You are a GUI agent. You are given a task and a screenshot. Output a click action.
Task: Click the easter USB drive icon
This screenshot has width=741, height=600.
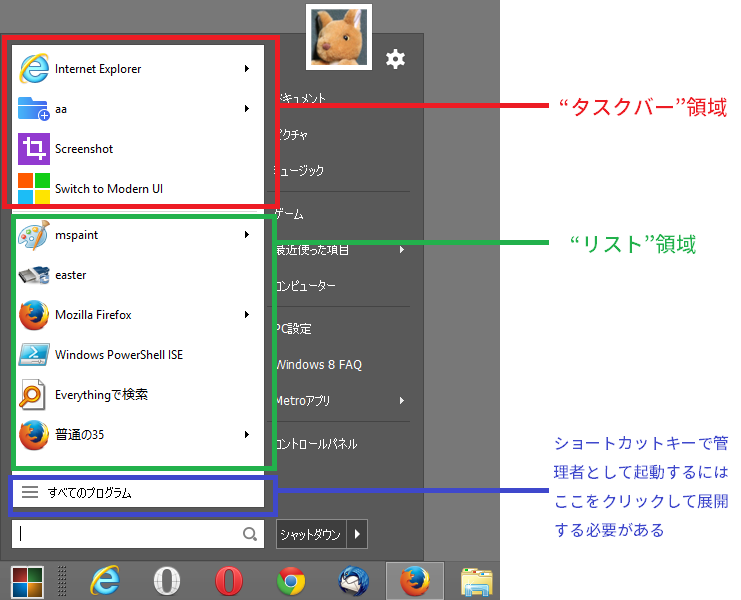34,275
